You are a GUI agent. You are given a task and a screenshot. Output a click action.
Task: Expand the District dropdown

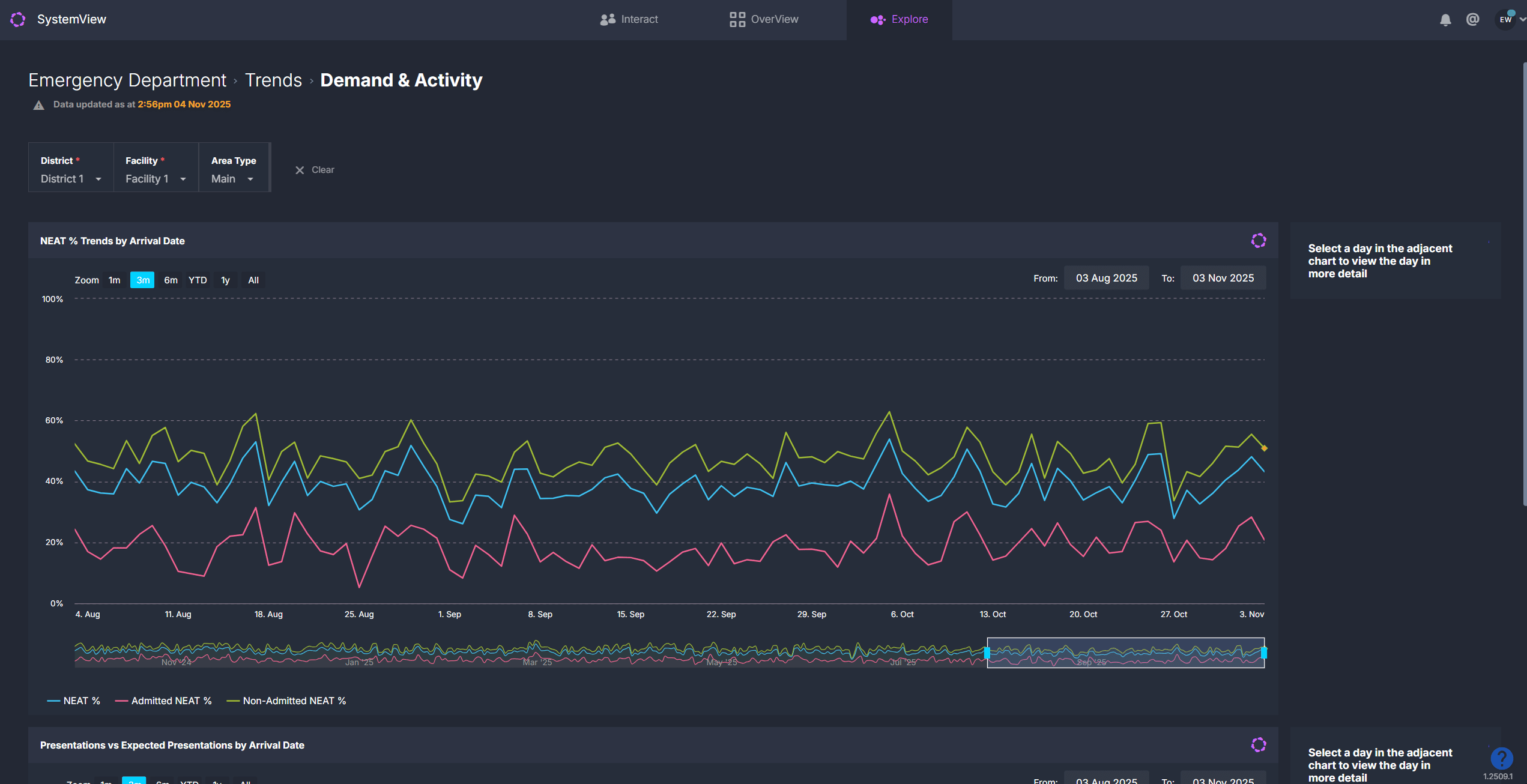[71, 179]
